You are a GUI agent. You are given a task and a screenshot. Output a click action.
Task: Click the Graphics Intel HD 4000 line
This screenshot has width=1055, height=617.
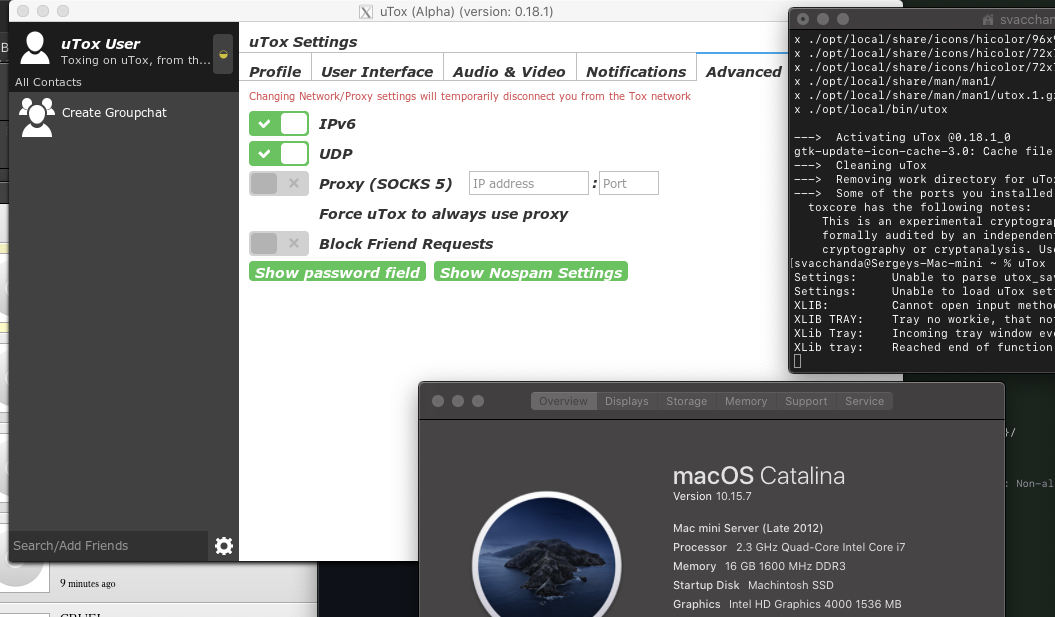[x=787, y=604]
